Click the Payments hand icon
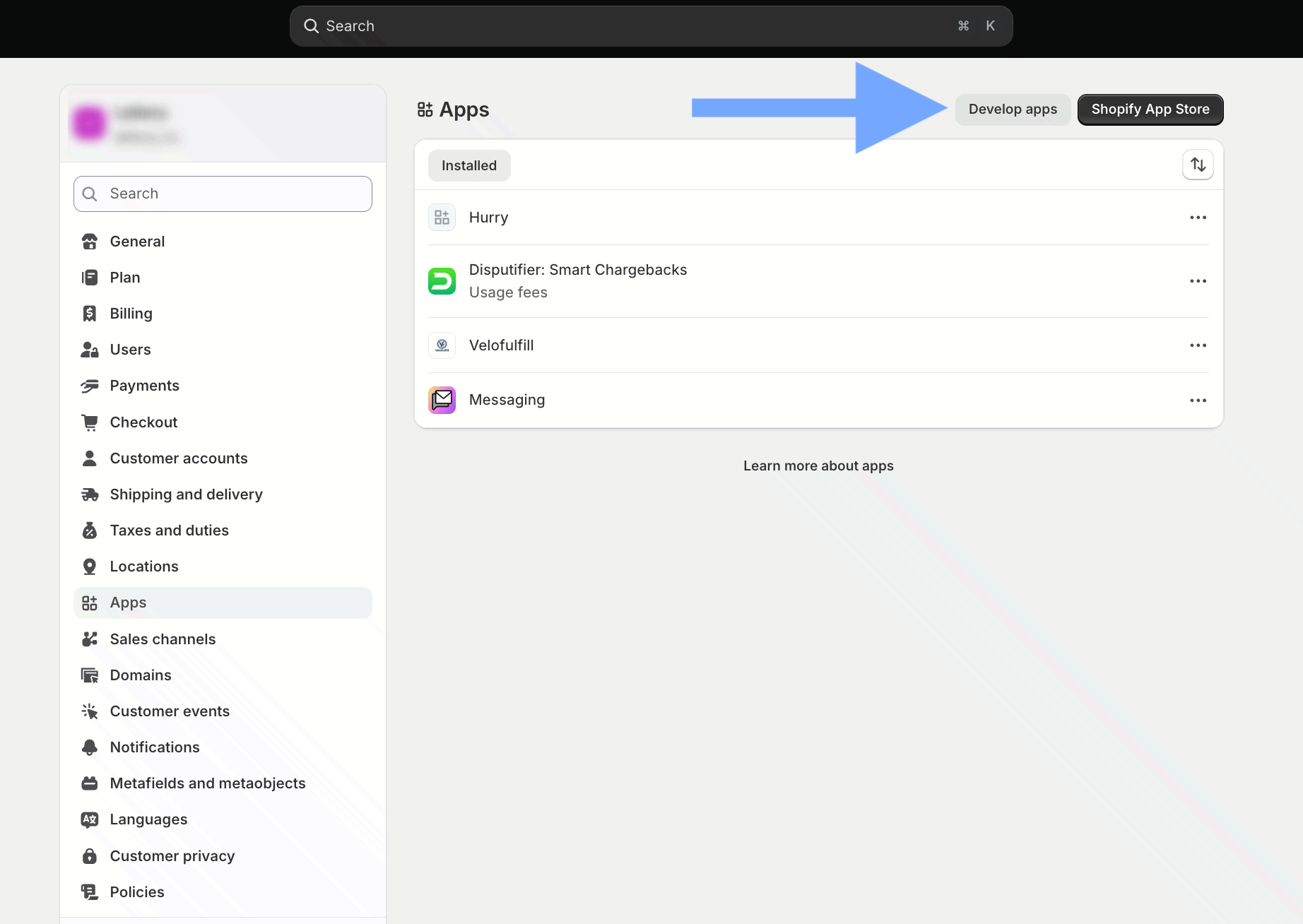Viewport: 1303px width, 924px height. (x=90, y=386)
